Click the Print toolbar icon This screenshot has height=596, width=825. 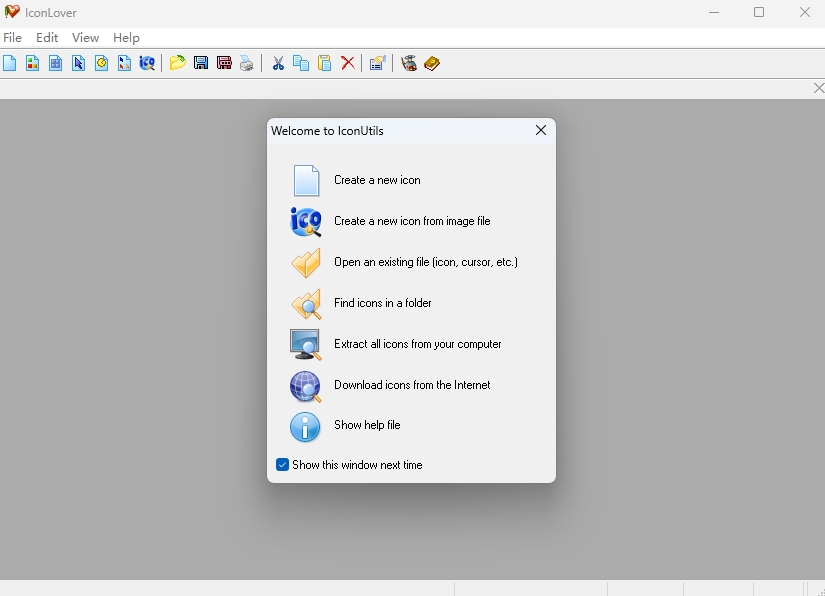(x=247, y=63)
